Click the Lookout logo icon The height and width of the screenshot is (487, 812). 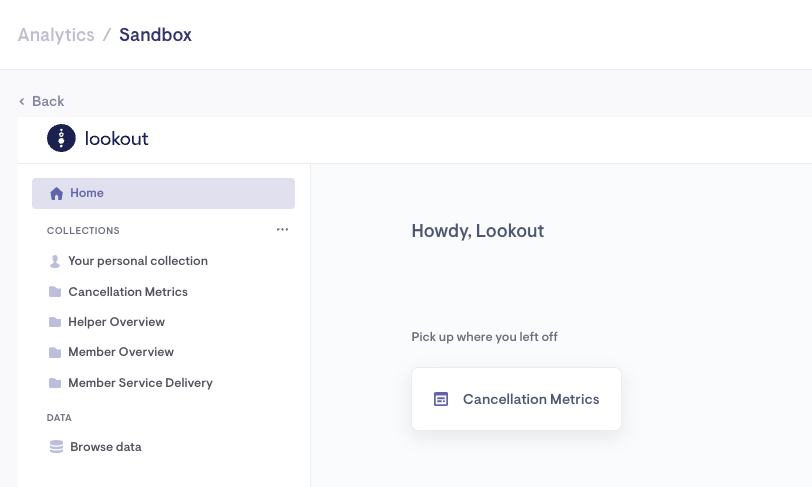(61, 138)
